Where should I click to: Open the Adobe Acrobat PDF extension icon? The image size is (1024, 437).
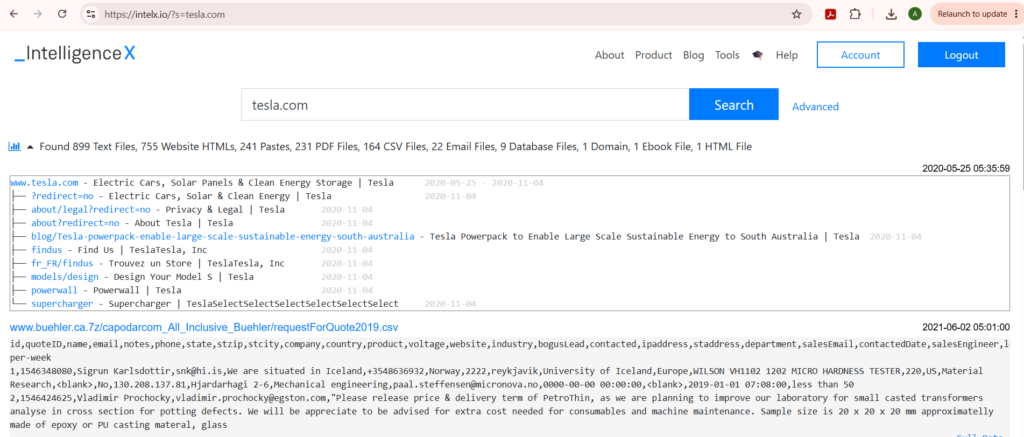(831, 14)
